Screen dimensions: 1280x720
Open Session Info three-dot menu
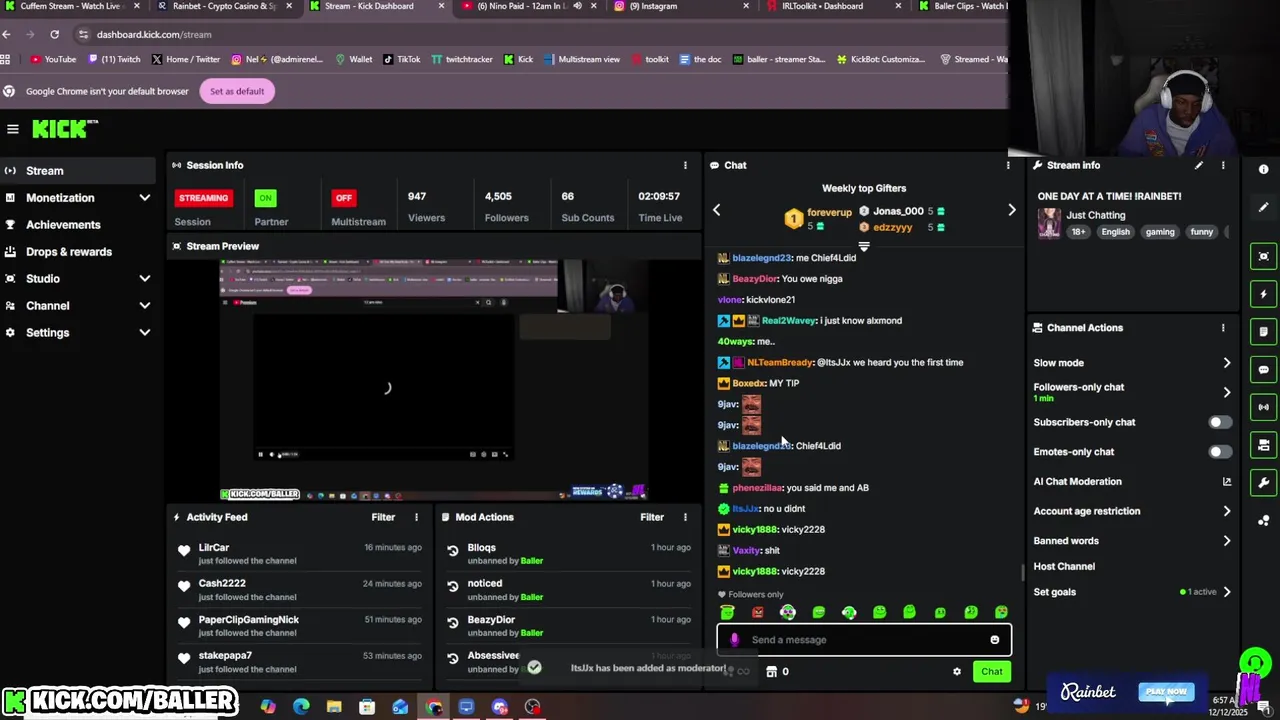pos(685,165)
